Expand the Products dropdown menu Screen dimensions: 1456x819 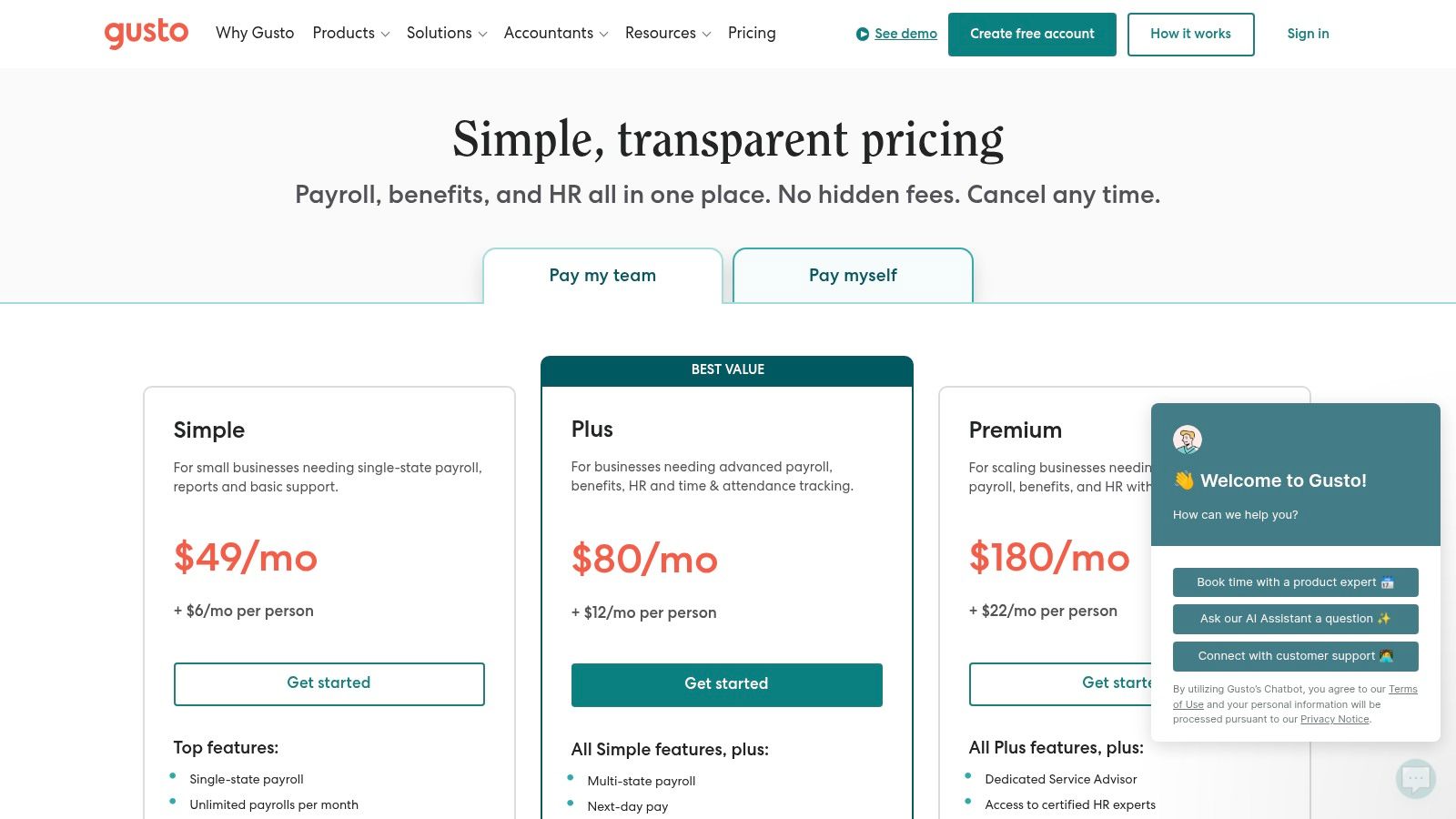(x=350, y=34)
